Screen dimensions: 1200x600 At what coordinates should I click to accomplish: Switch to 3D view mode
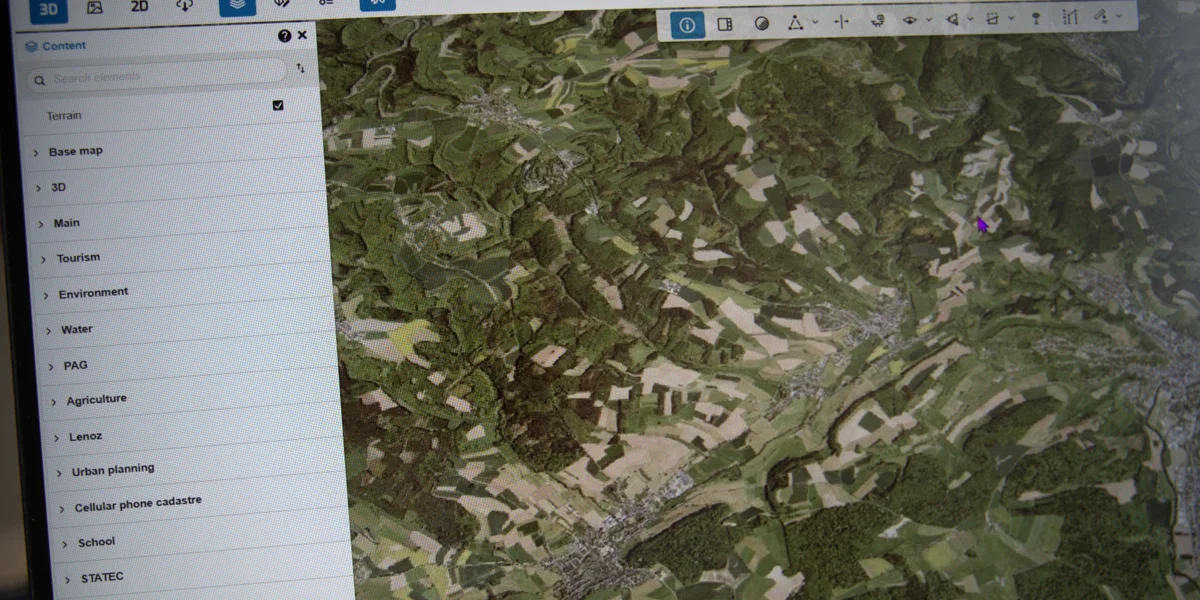48,8
